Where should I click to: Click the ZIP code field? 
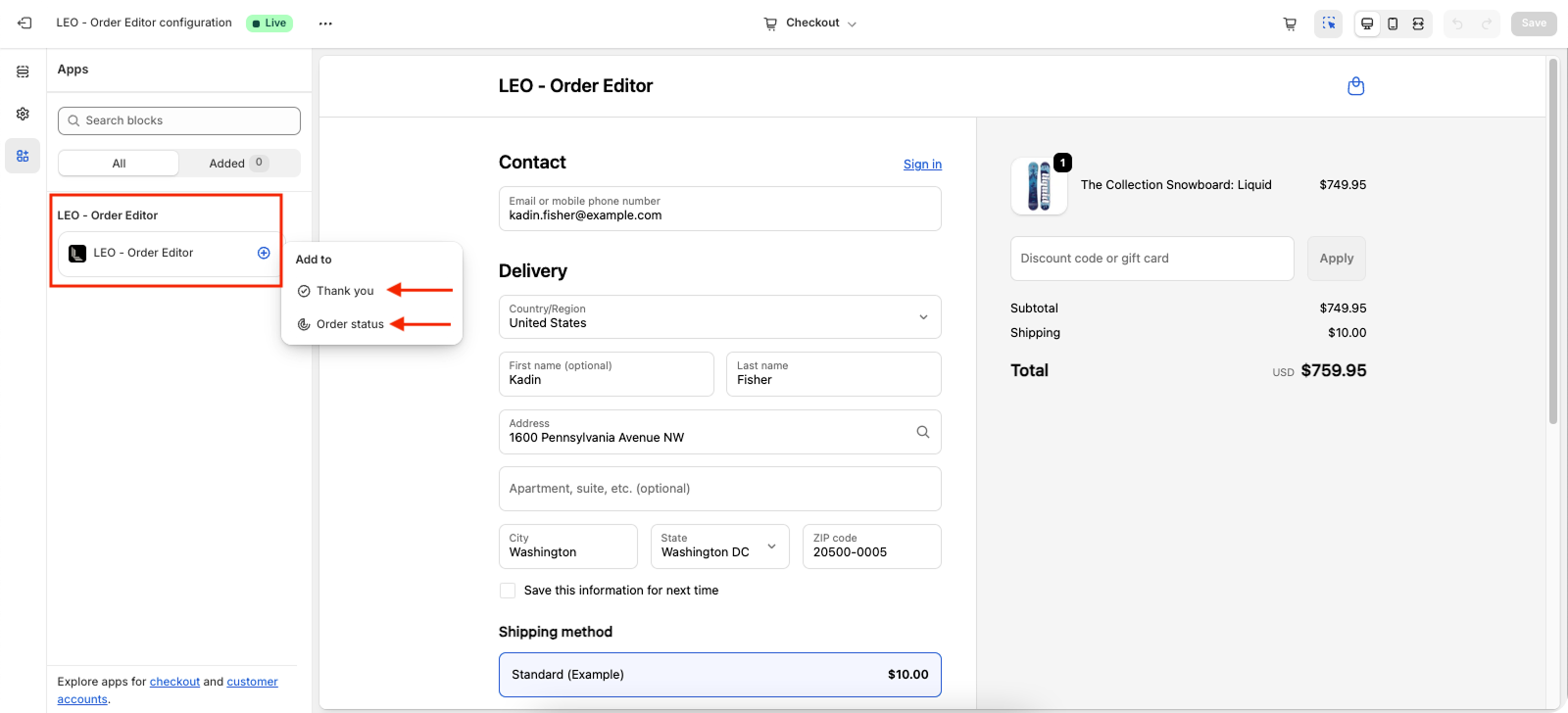(872, 547)
